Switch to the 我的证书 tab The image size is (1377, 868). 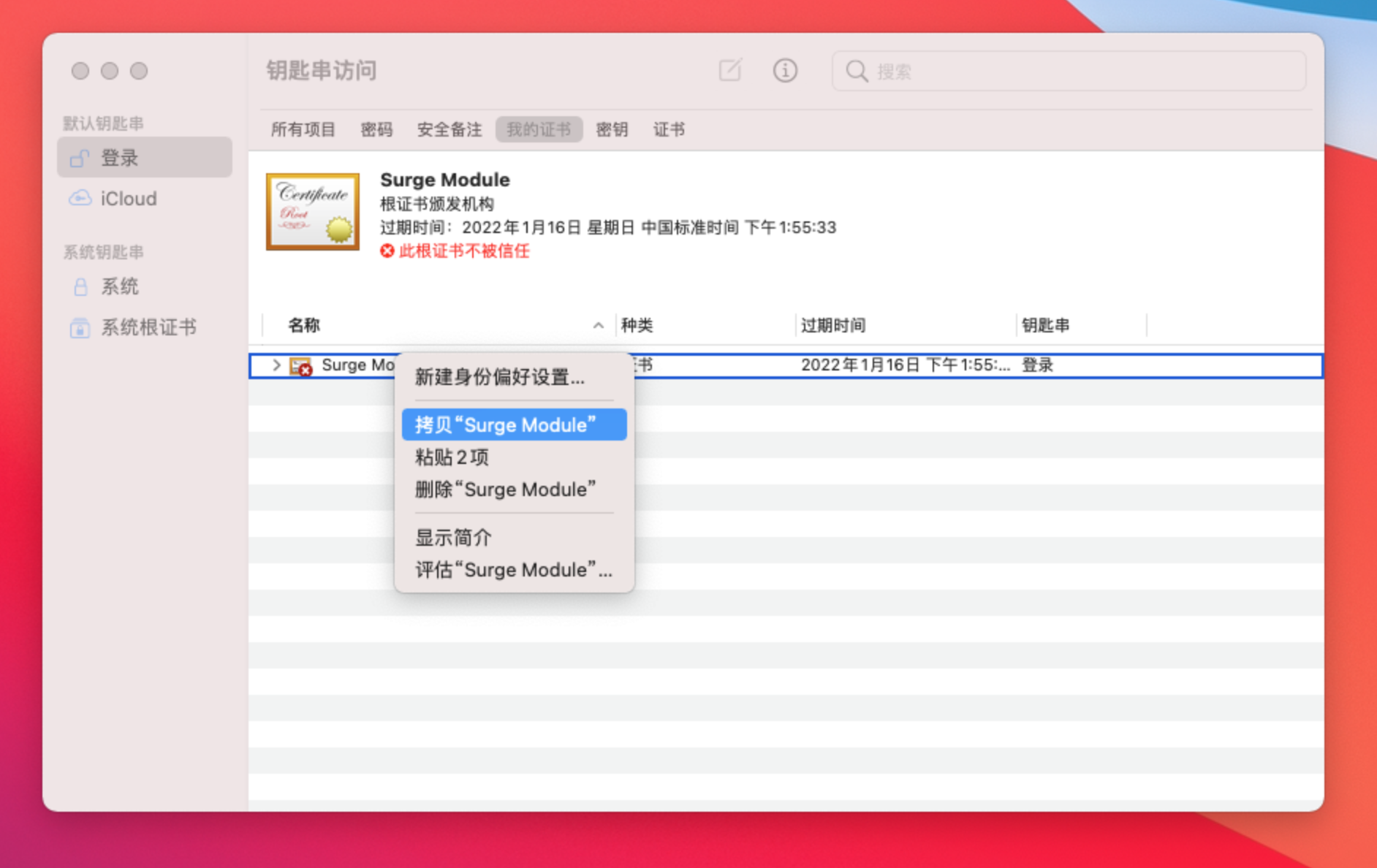click(539, 129)
